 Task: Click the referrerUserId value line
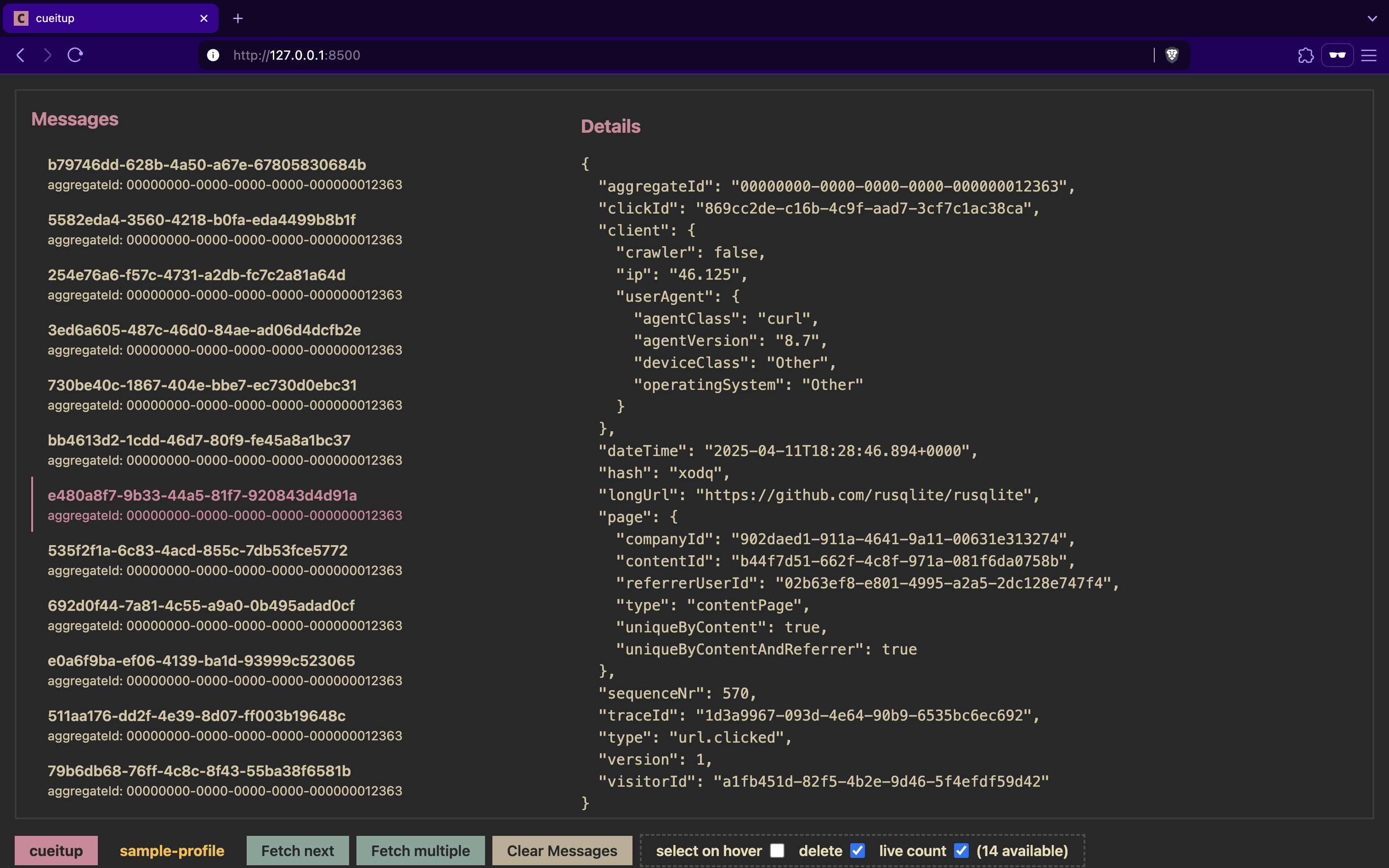click(867, 583)
